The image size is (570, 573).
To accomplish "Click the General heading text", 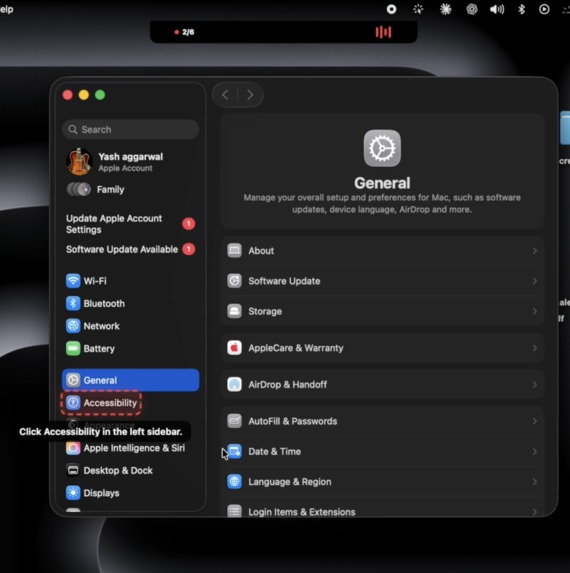I will pos(382,183).
